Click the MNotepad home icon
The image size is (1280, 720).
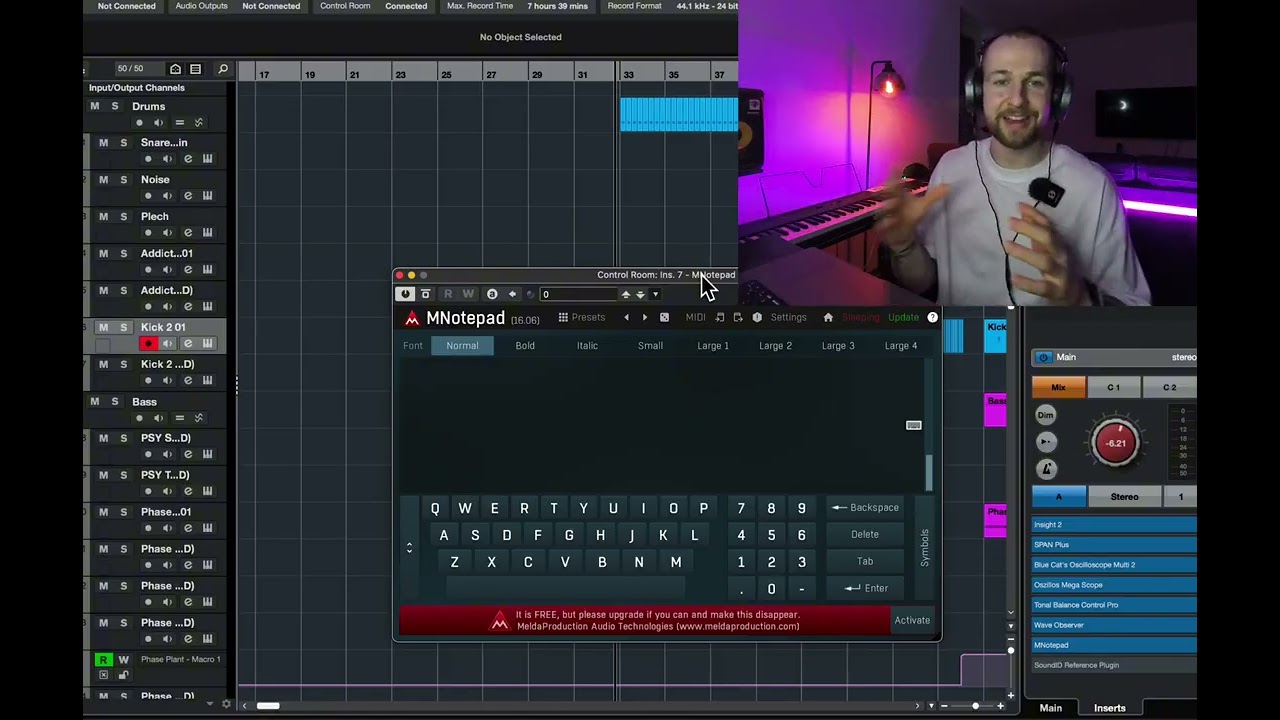click(x=828, y=317)
